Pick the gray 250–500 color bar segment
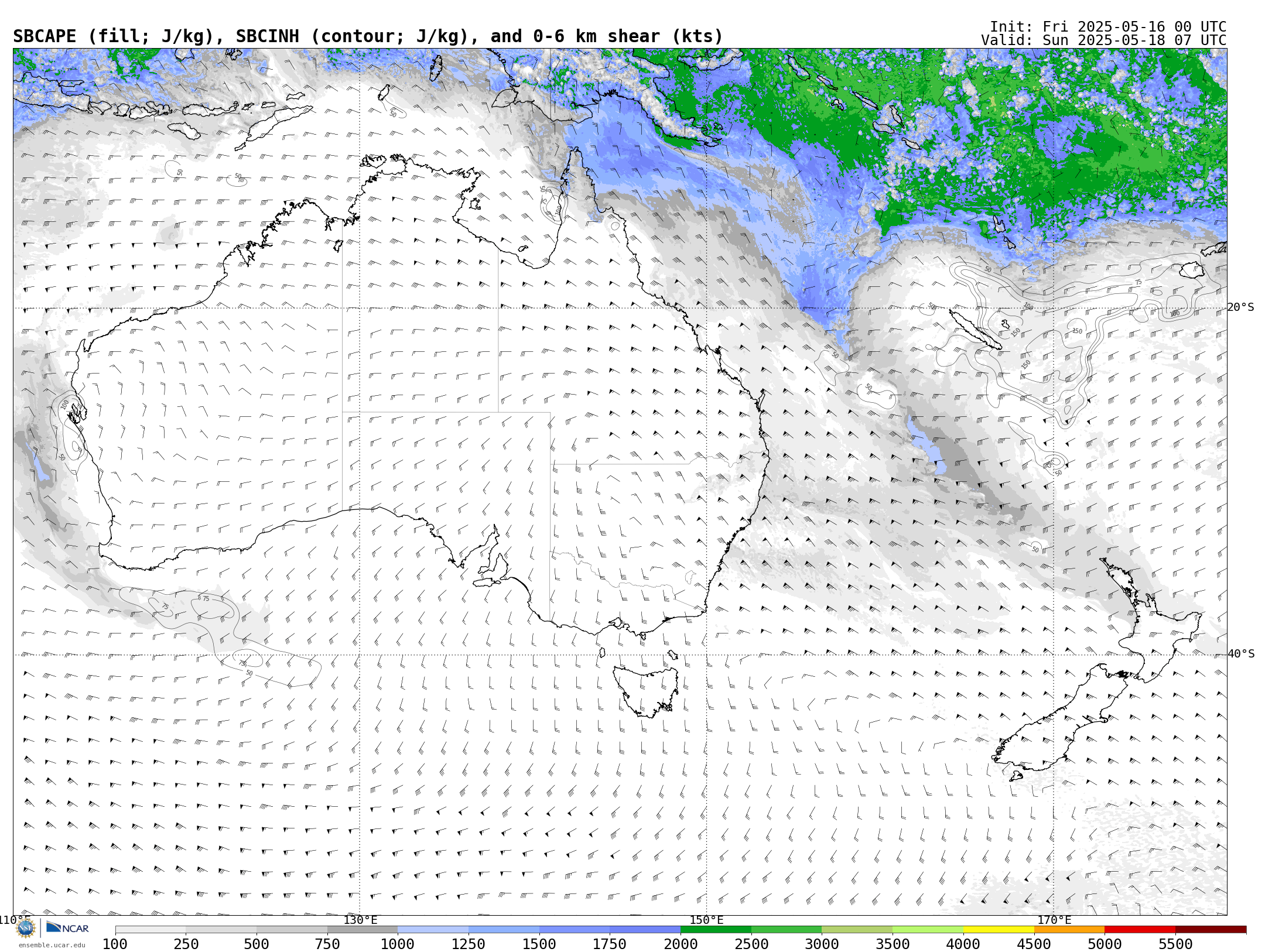Screen dimensions: 1265x952 pos(221,930)
